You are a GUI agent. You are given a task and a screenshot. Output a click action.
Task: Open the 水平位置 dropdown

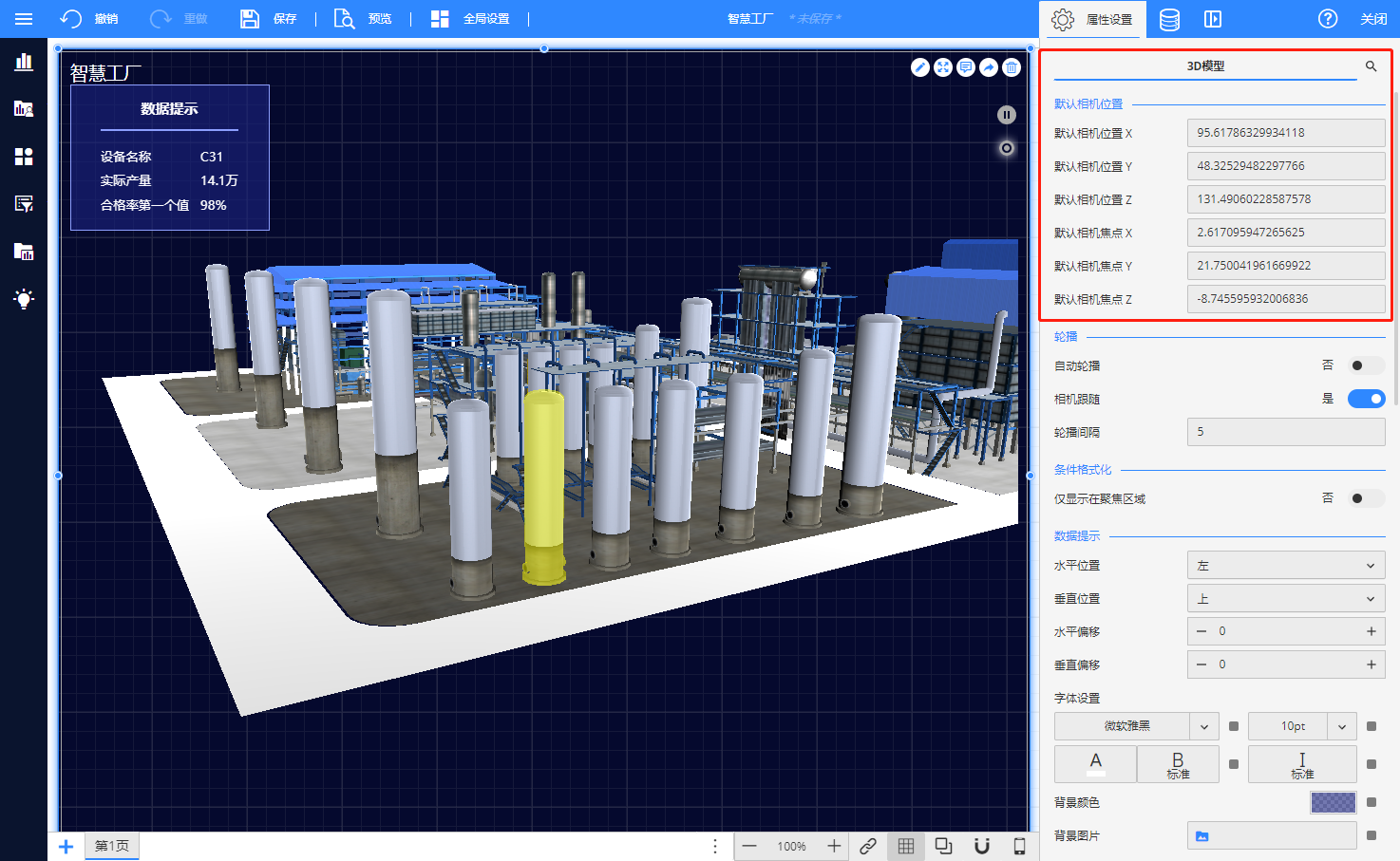pyautogui.click(x=1285, y=566)
